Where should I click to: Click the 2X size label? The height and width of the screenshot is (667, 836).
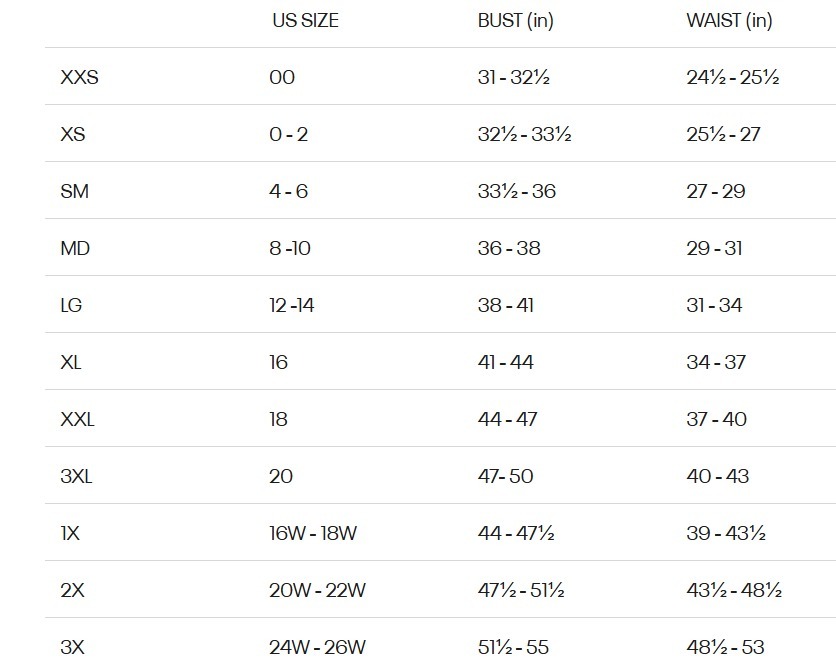(72, 590)
